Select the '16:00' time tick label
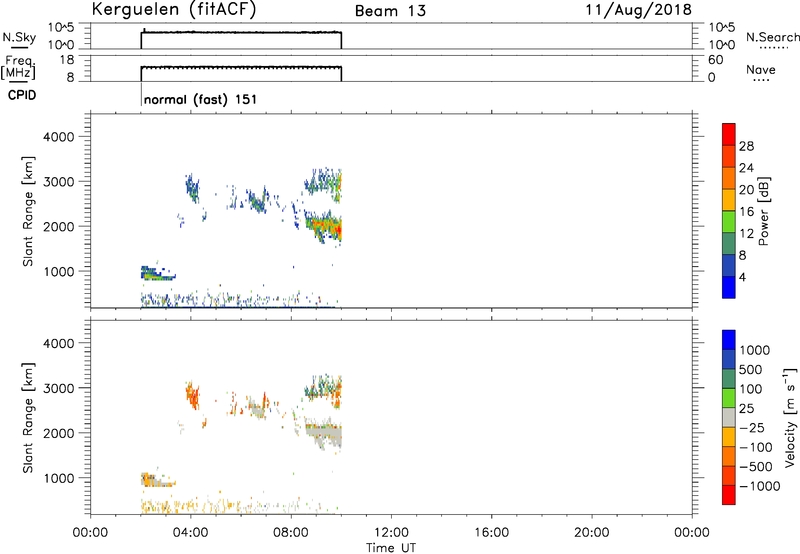The width and height of the screenshot is (800, 554). tap(491, 533)
